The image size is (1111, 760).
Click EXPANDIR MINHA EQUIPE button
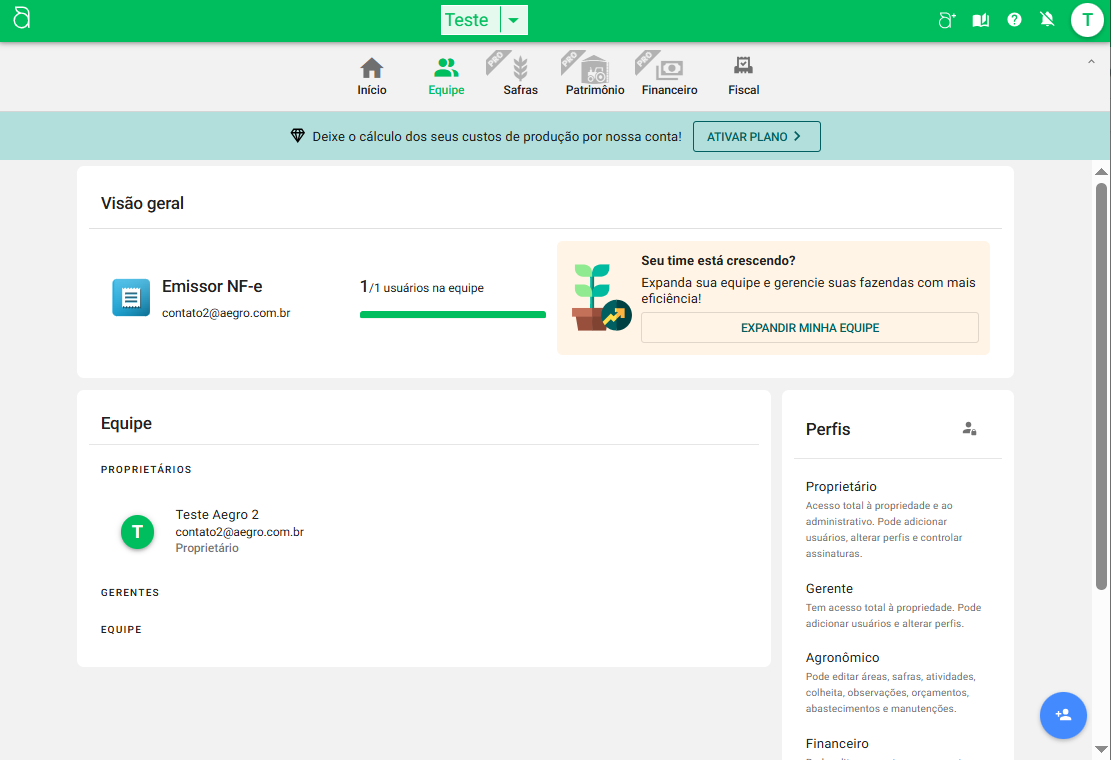pyautogui.click(x=809, y=328)
